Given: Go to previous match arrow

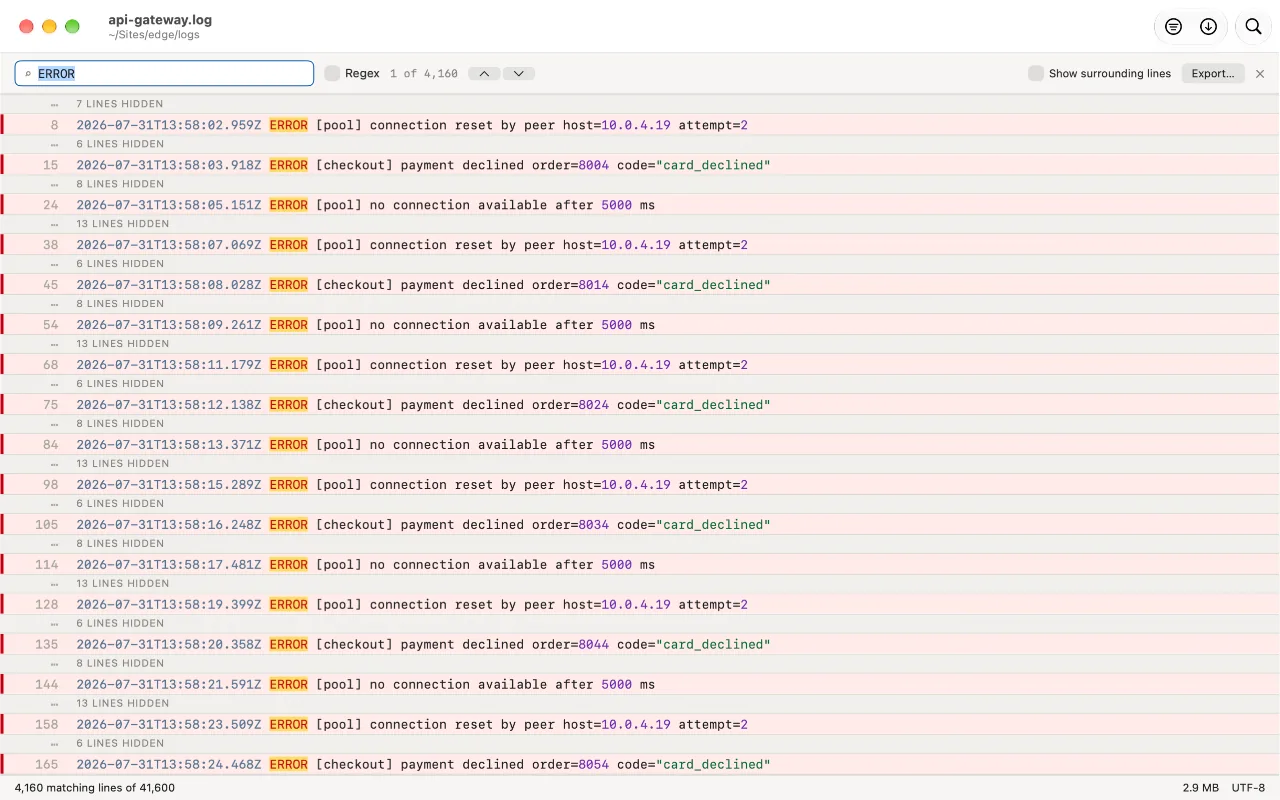Looking at the screenshot, I should tap(484, 73).
